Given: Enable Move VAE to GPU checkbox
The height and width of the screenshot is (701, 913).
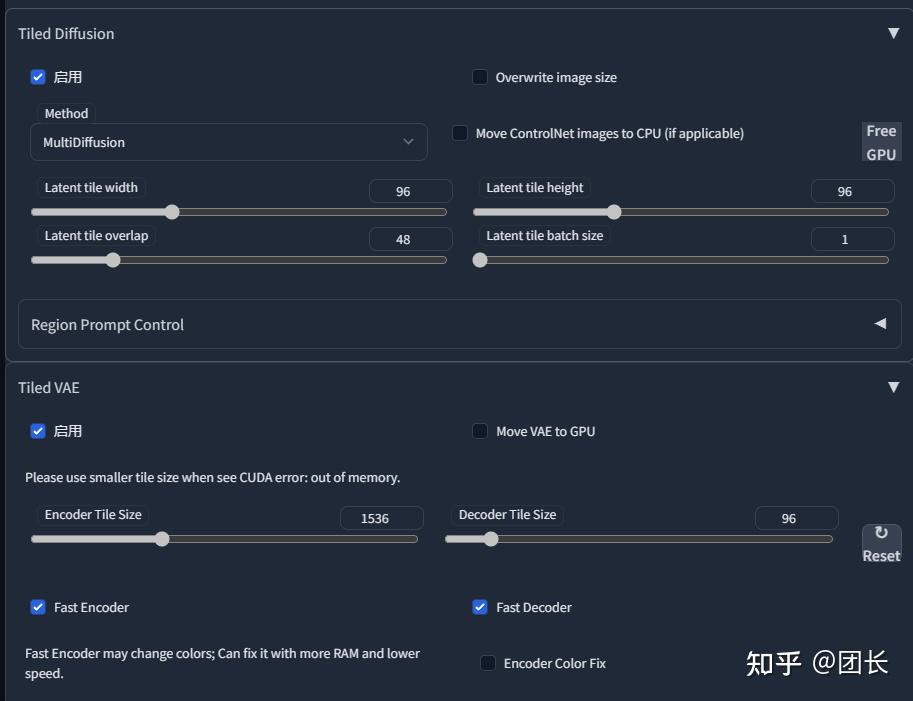Looking at the screenshot, I should click(480, 431).
